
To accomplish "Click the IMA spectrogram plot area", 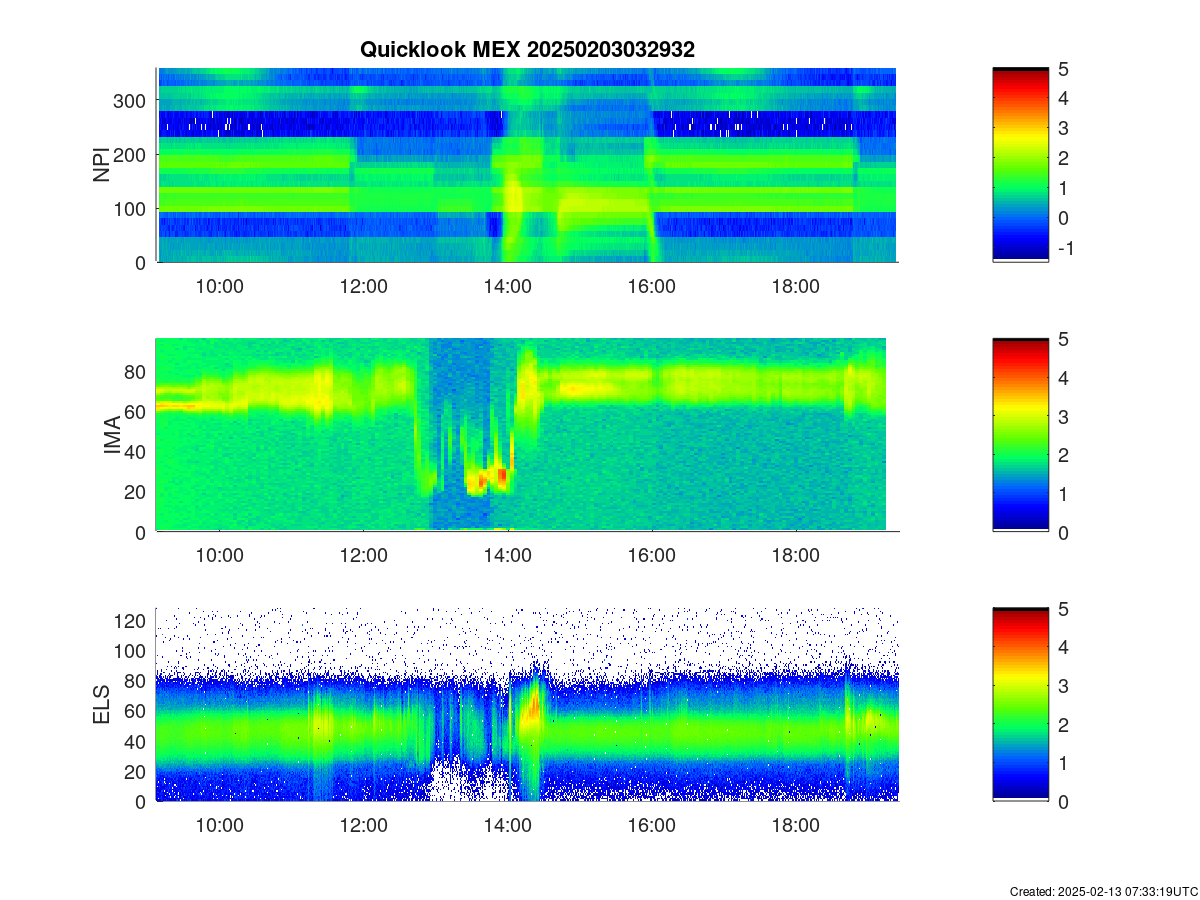I will [527, 435].
